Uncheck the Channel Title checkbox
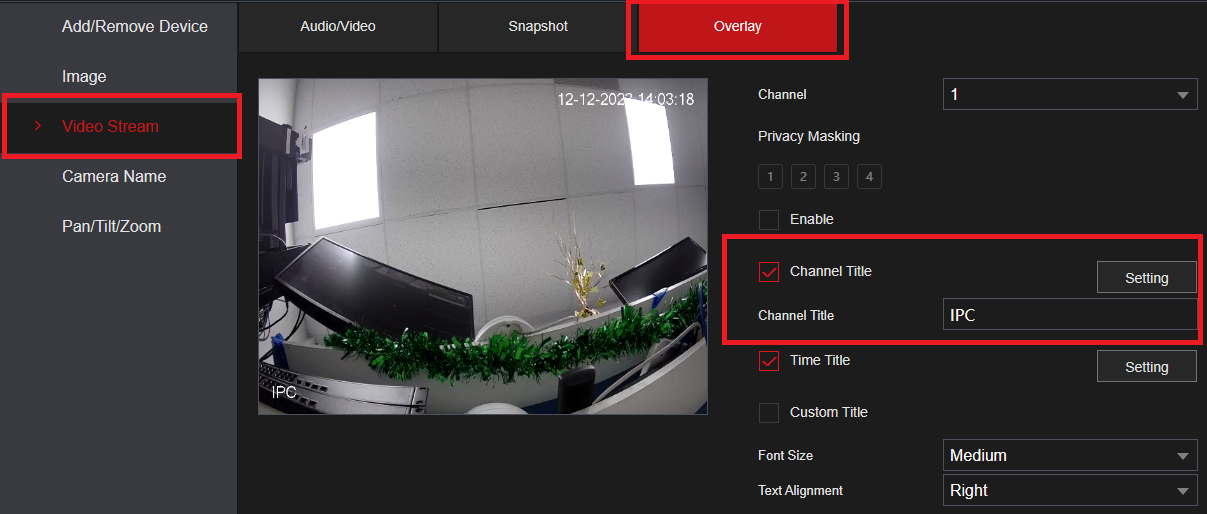Viewport: 1207px width, 514px height. pos(769,271)
